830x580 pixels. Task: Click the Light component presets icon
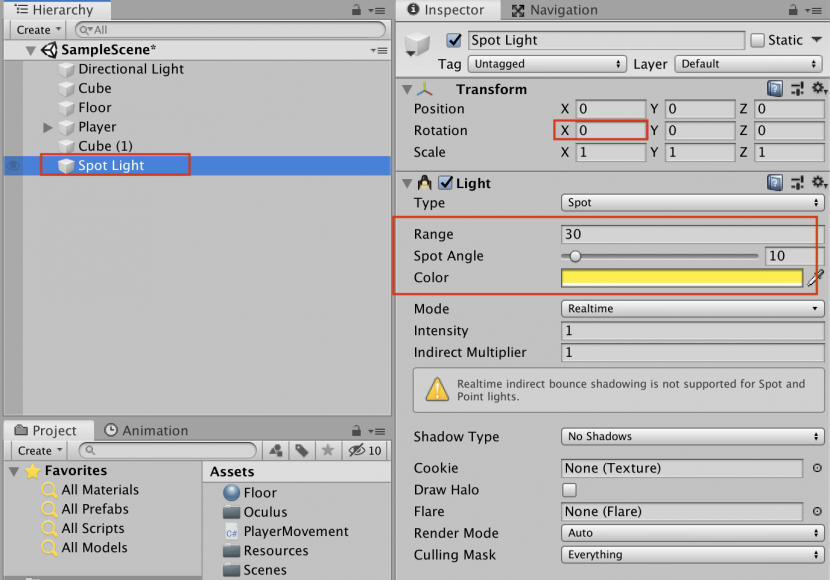pos(799,182)
